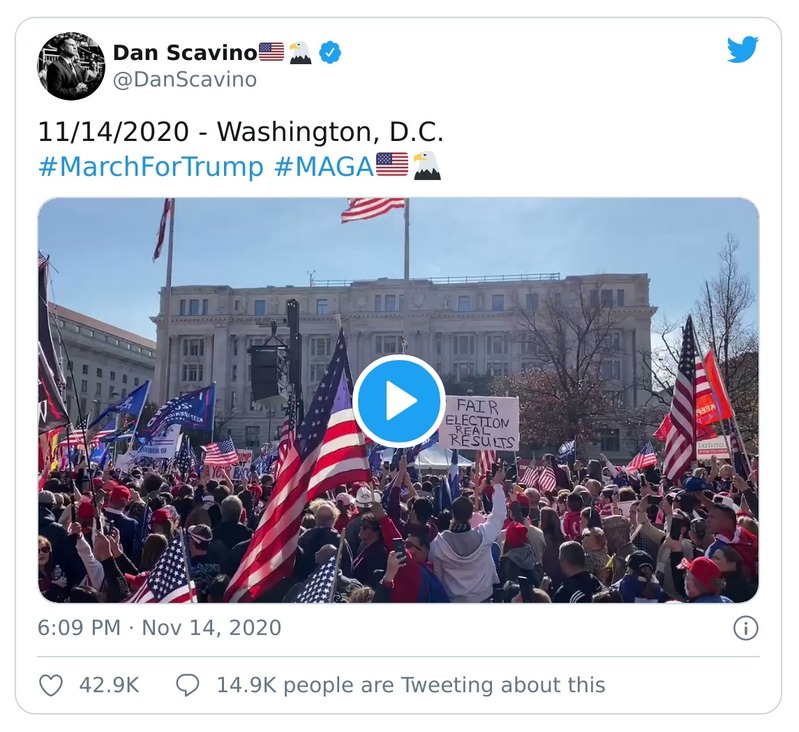Screen dimensions: 799x732
Task: Click the heart like icon
Action: [x=51, y=685]
